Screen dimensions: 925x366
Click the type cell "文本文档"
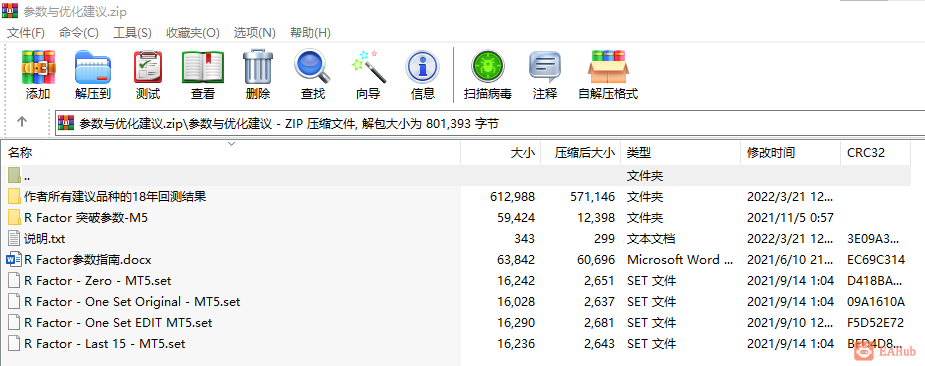click(651, 238)
